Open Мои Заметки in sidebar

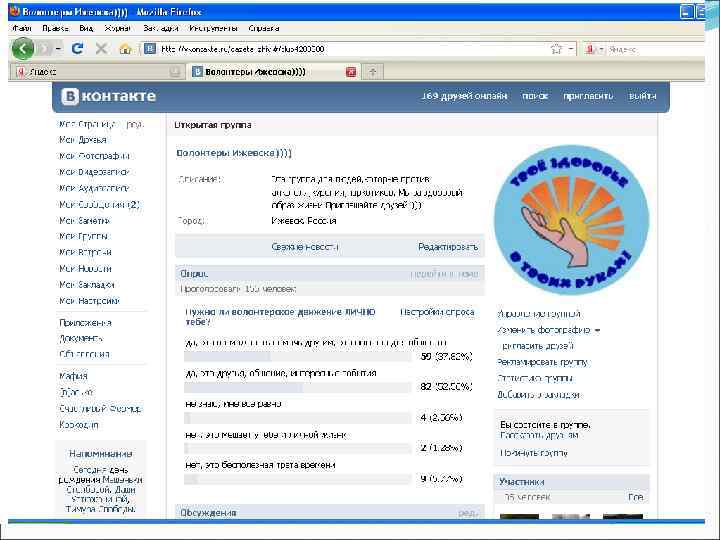pos(84,220)
